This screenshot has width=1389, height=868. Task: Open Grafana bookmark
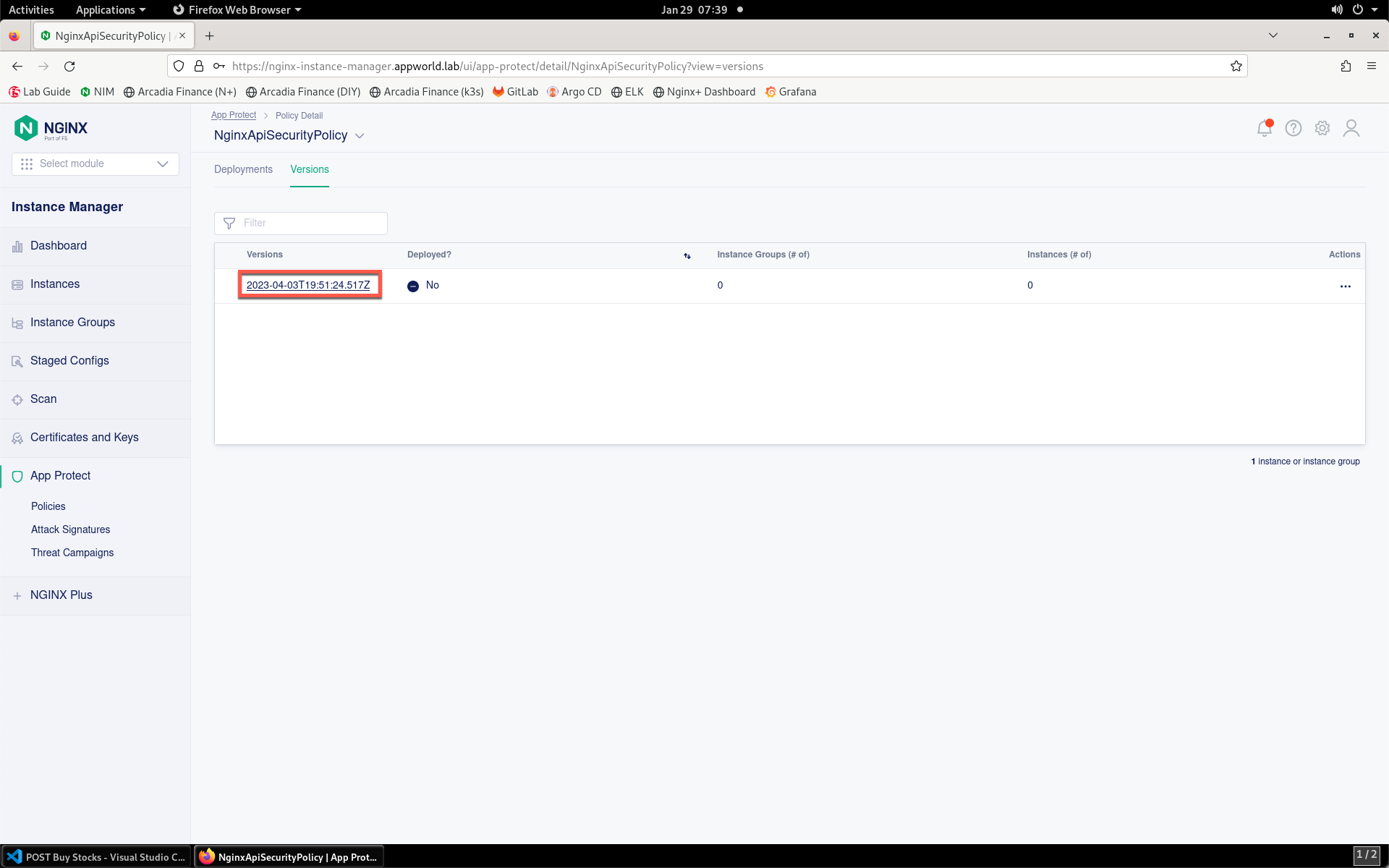[x=791, y=92]
